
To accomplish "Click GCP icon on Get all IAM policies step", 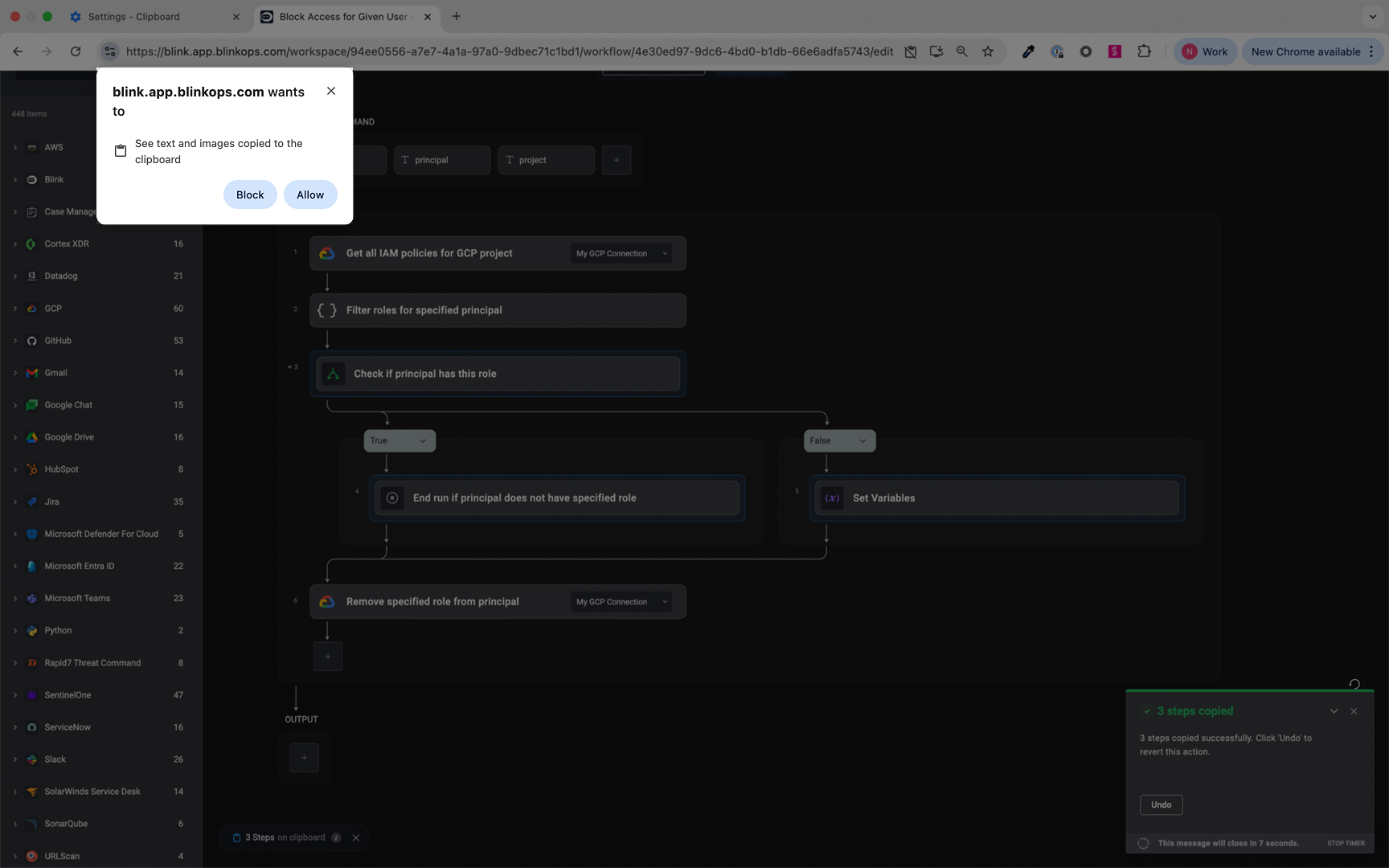I will [x=327, y=253].
